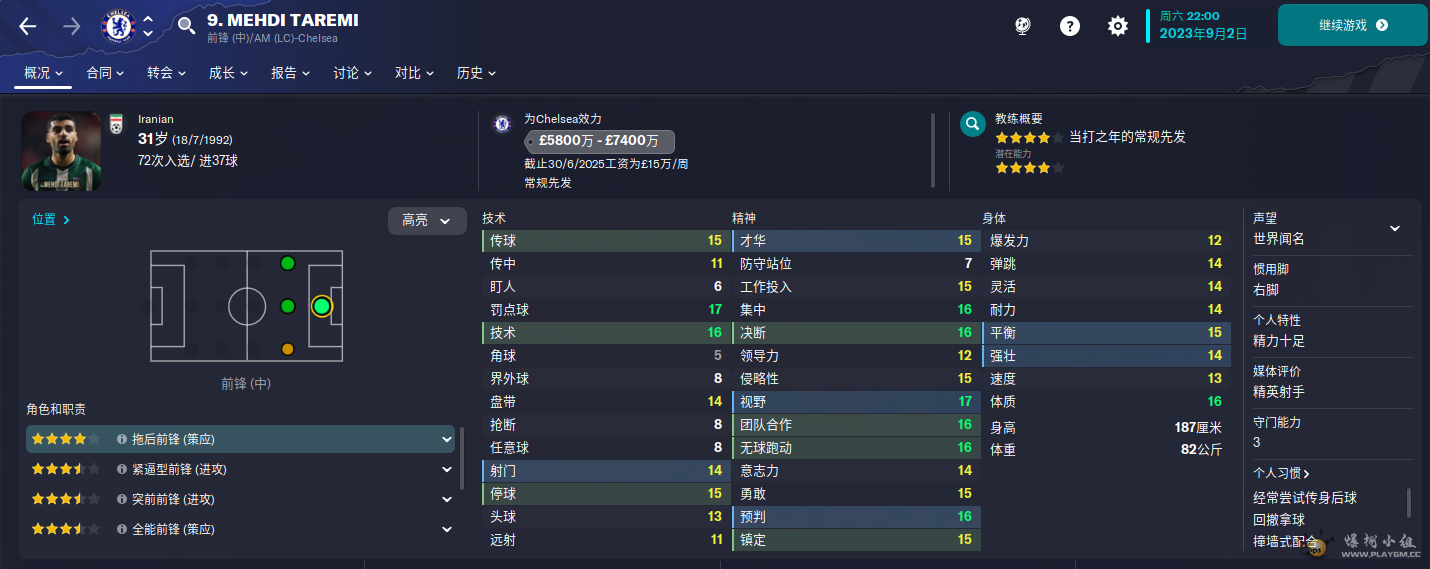Open the settings gear icon
This screenshot has width=1430, height=569.
pyautogui.click(x=1118, y=26)
